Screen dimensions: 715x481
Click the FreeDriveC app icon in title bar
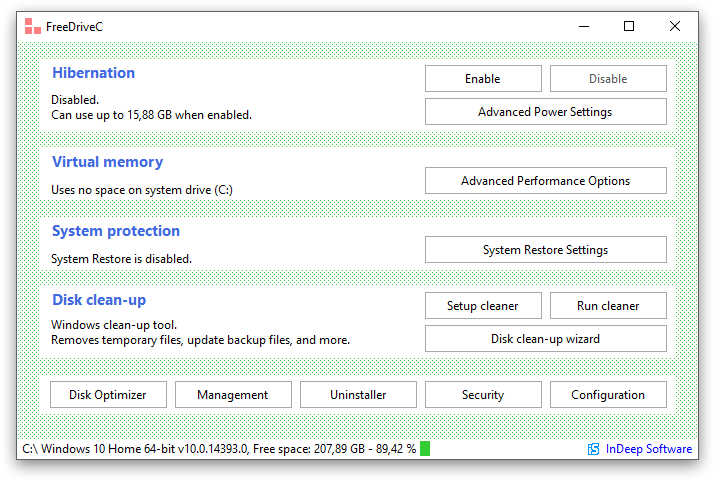32,26
